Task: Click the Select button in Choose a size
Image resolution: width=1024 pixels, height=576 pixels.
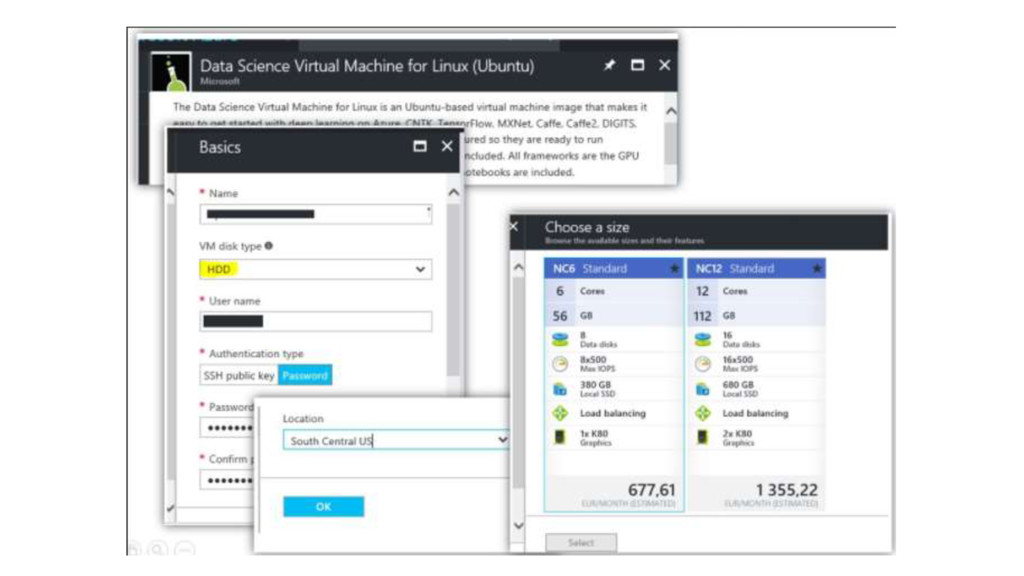Action: [581, 543]
